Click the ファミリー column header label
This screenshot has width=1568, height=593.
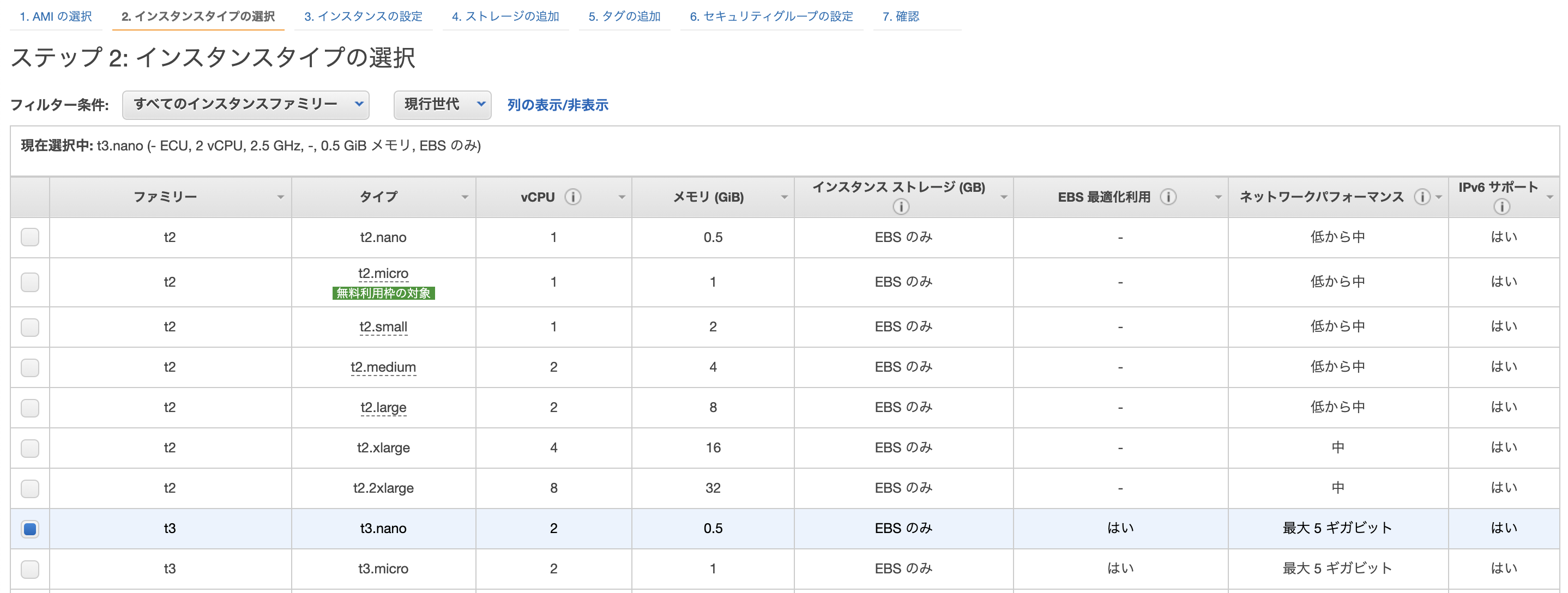coord(165,197)
